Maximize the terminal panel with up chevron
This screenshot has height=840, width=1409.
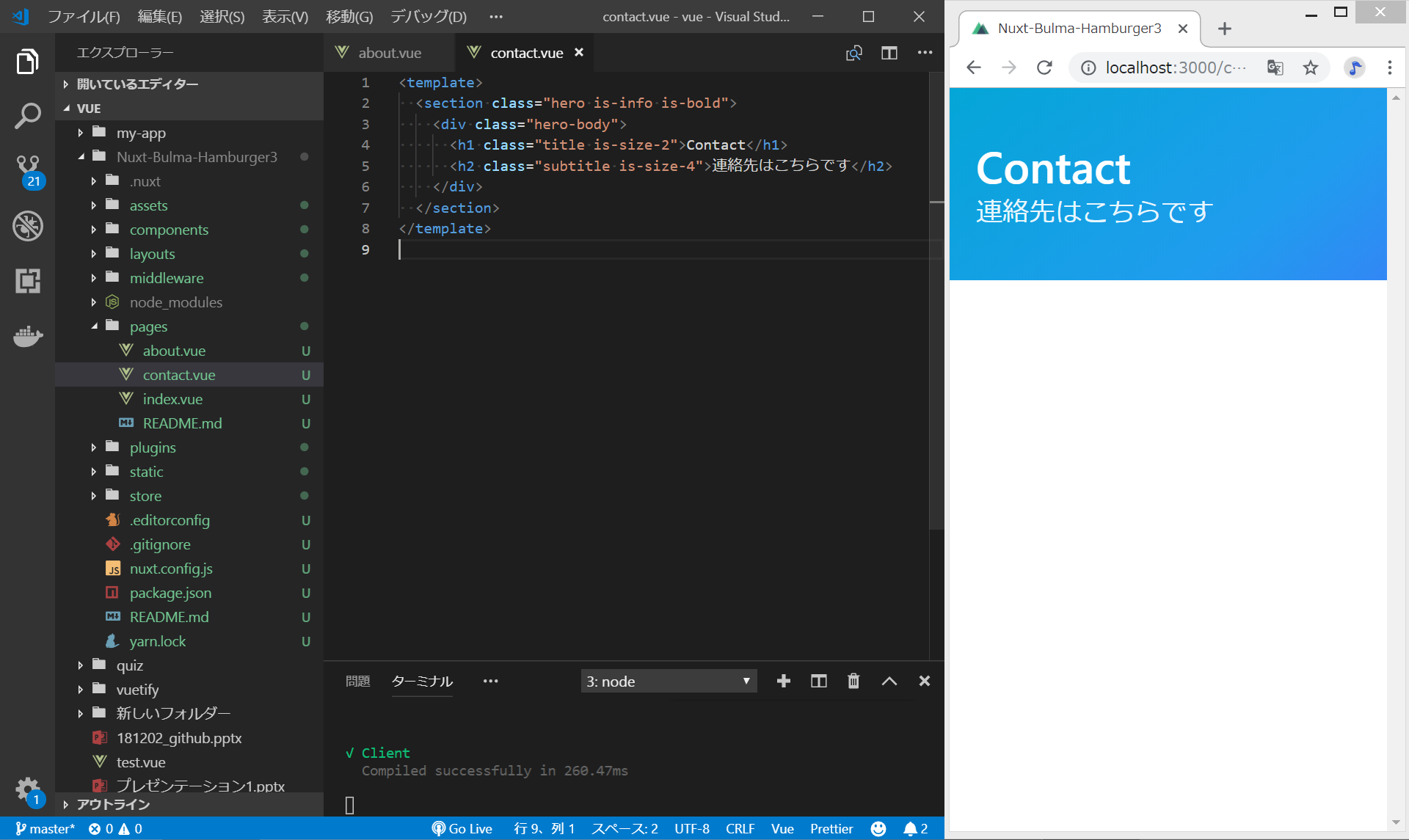pos(889,682)
